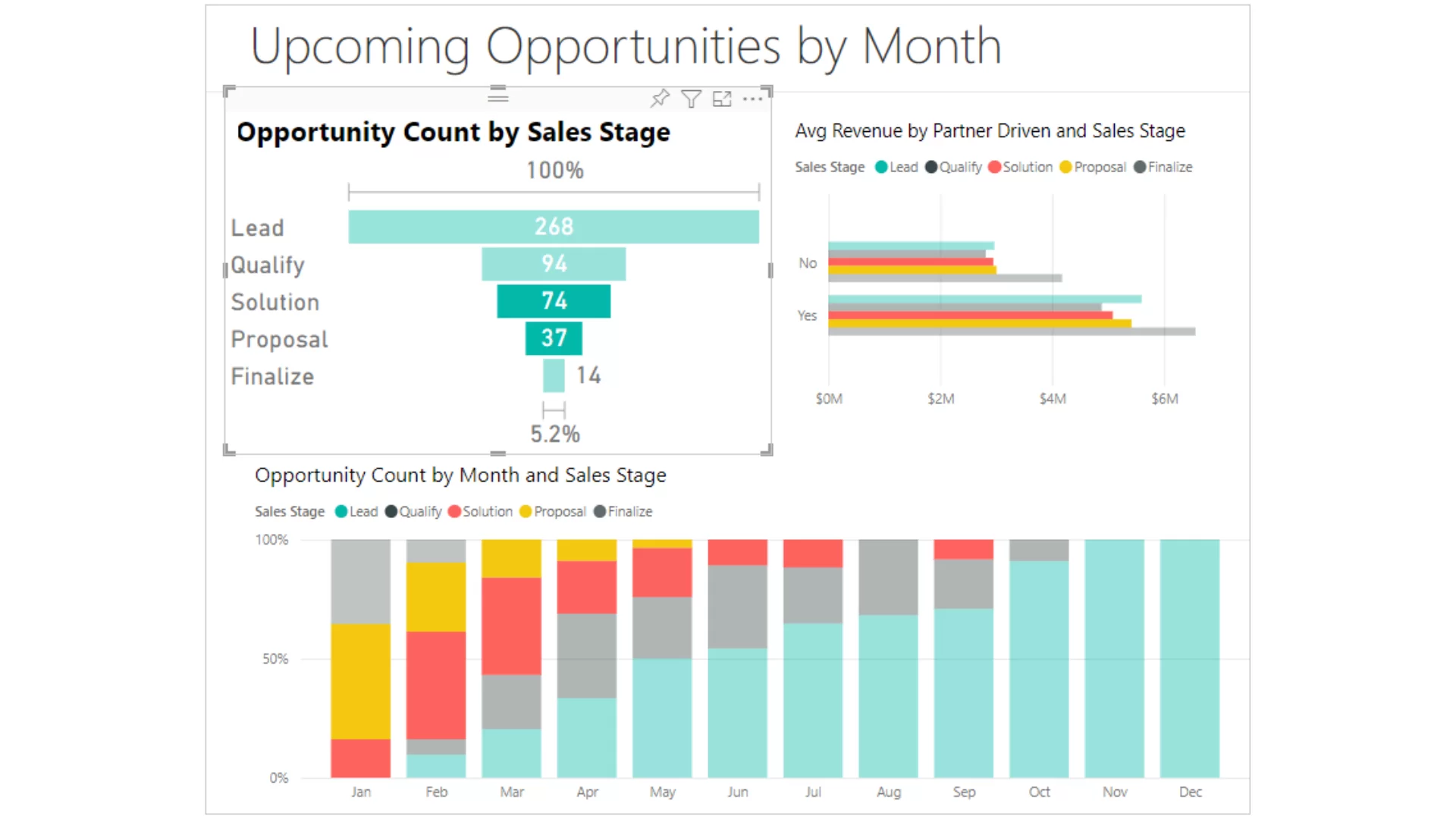This screenshot has width=1456, height=819.
Task: Select the Proposal funnel bar showing 37
Action: (x=554, y=338)
